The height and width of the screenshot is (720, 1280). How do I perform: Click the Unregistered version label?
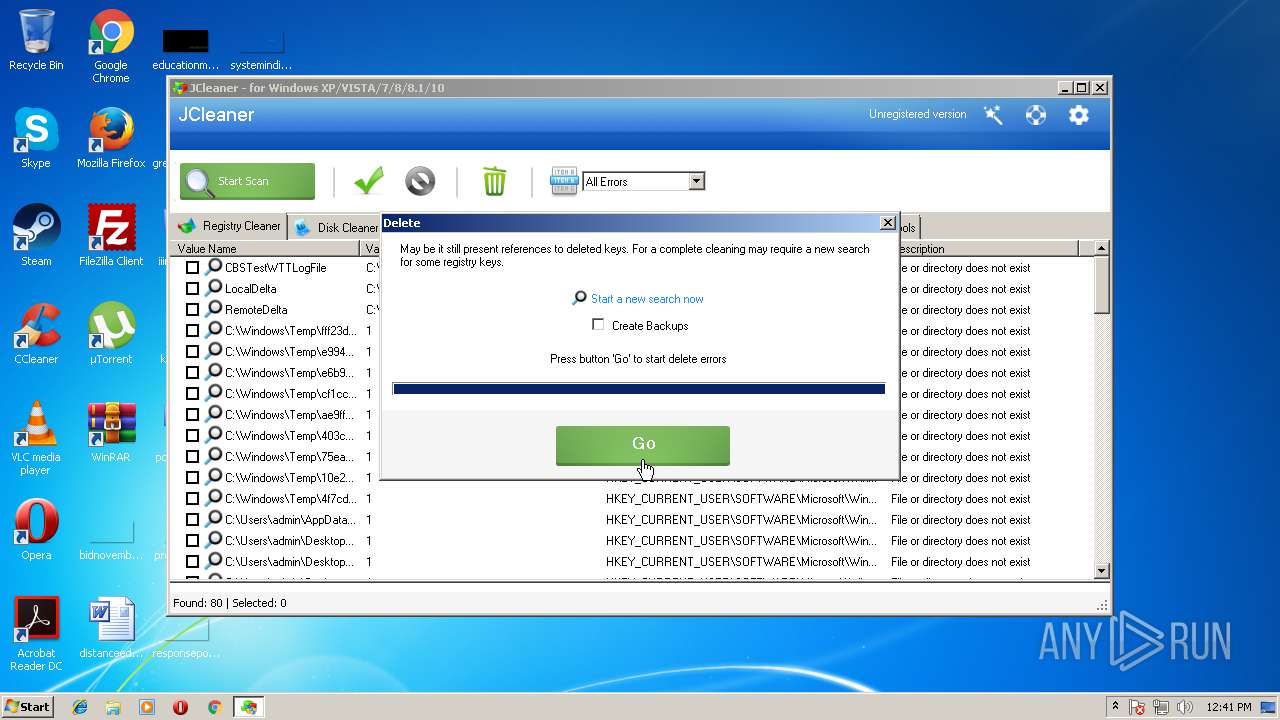tap(917, 114)
